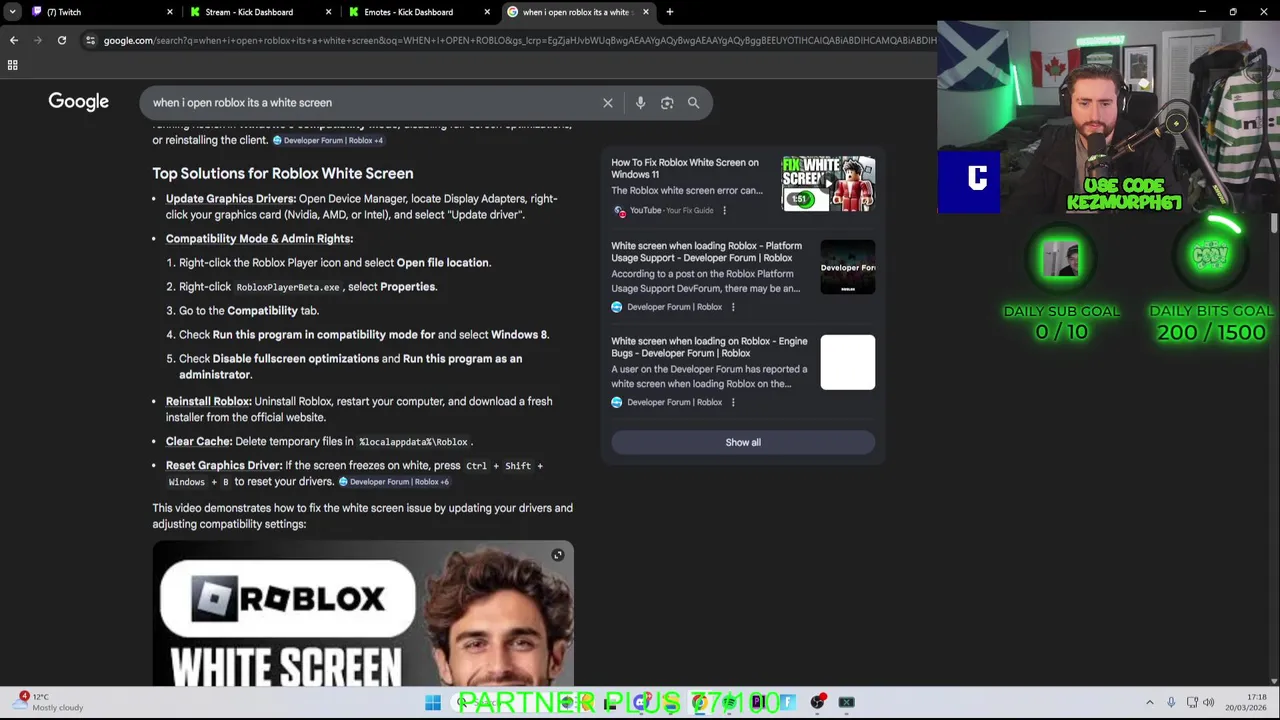Open Developer Forum Roblox +4 source chip

point(328,140)
